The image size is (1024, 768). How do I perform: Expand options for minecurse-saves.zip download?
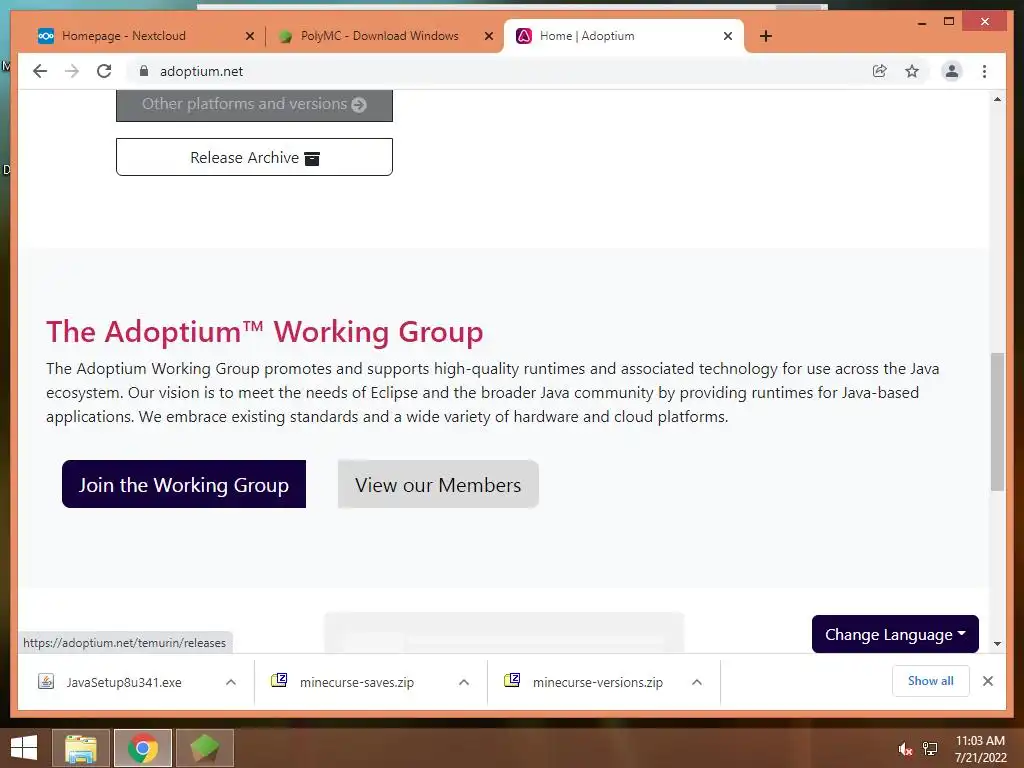(x=464, y=682)
